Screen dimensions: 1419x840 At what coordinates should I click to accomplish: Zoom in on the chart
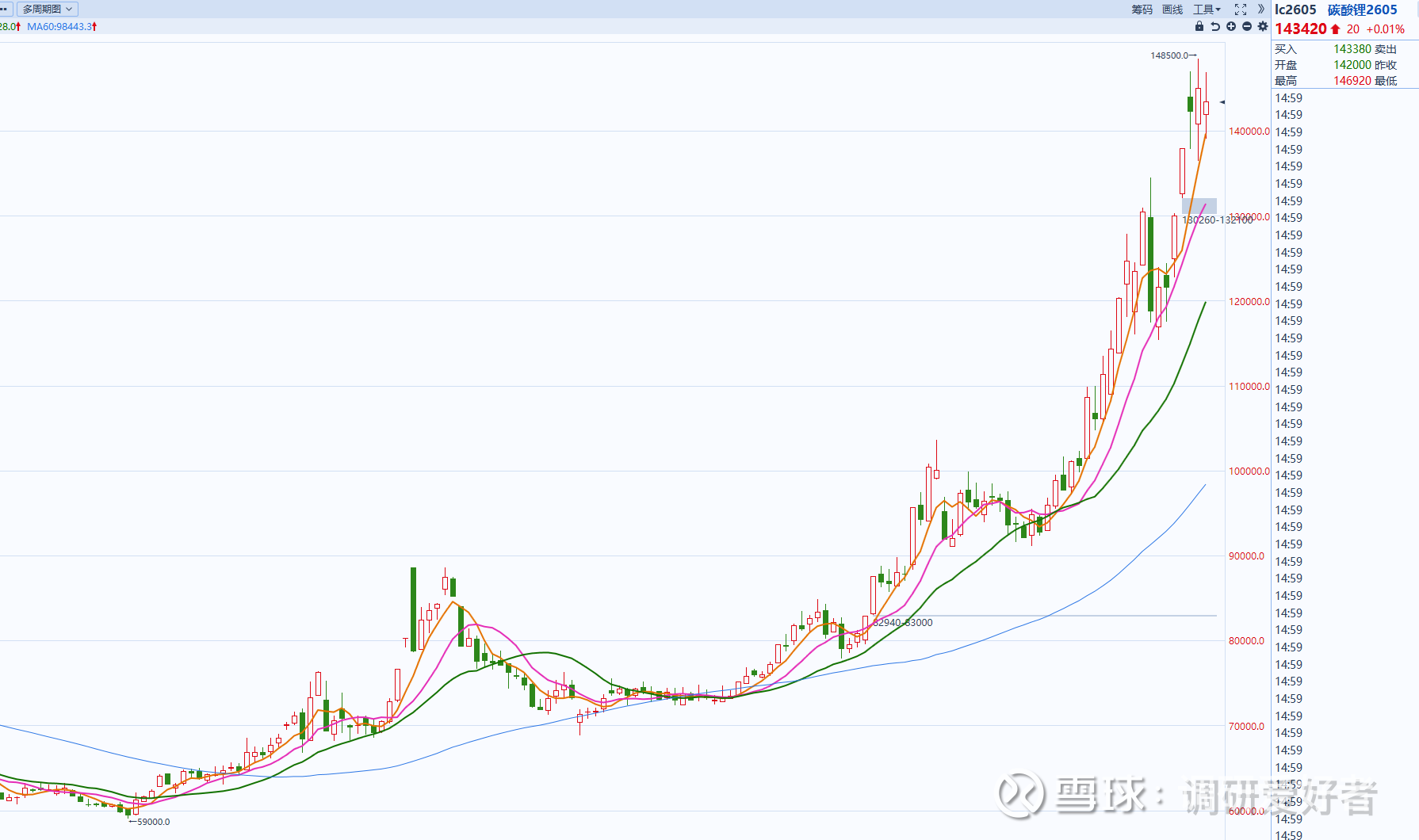[1230, 26]
